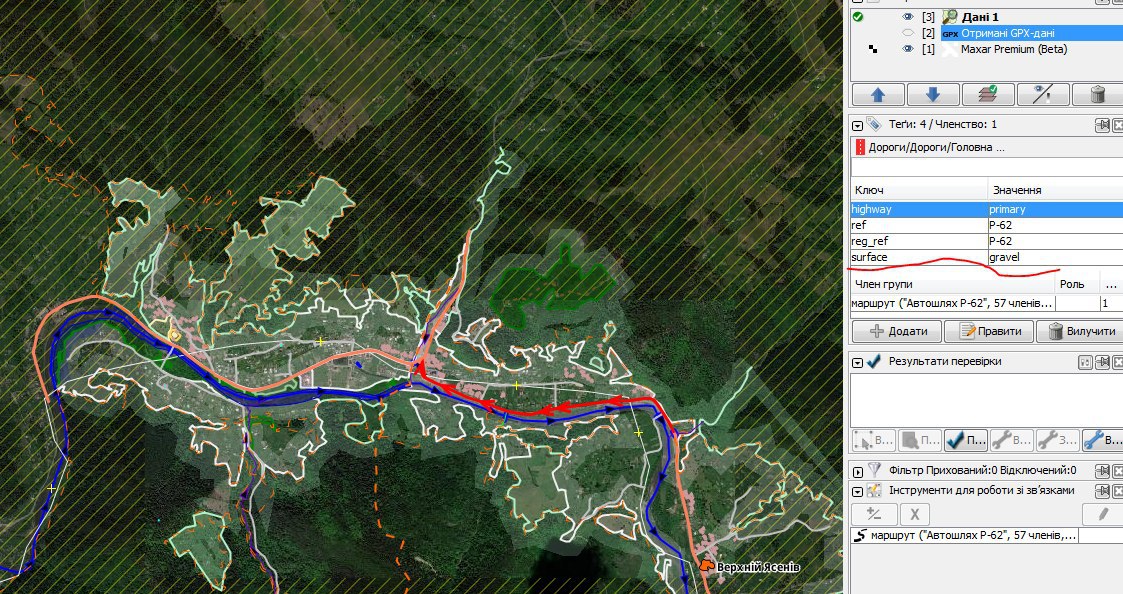
Task: Click the Додати button
Action: [897, 331]
